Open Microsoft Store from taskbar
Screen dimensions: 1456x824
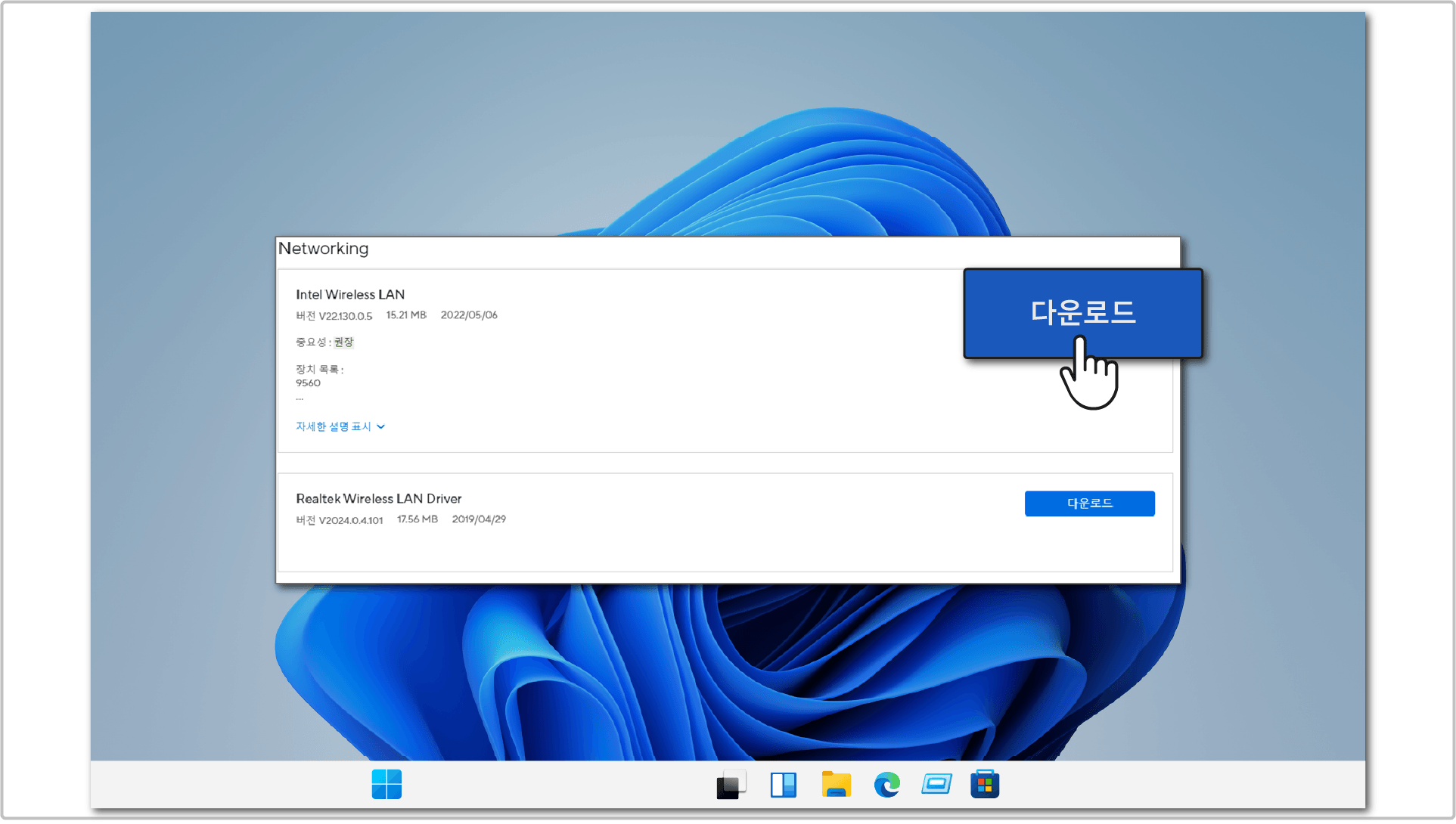[985, 784]
